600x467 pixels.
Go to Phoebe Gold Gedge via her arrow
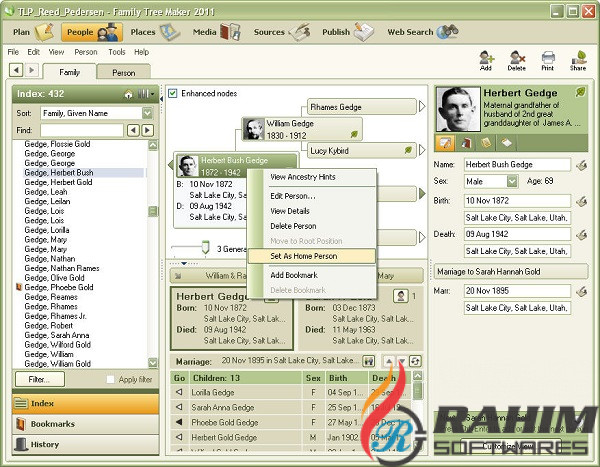(x=179, y=422)
